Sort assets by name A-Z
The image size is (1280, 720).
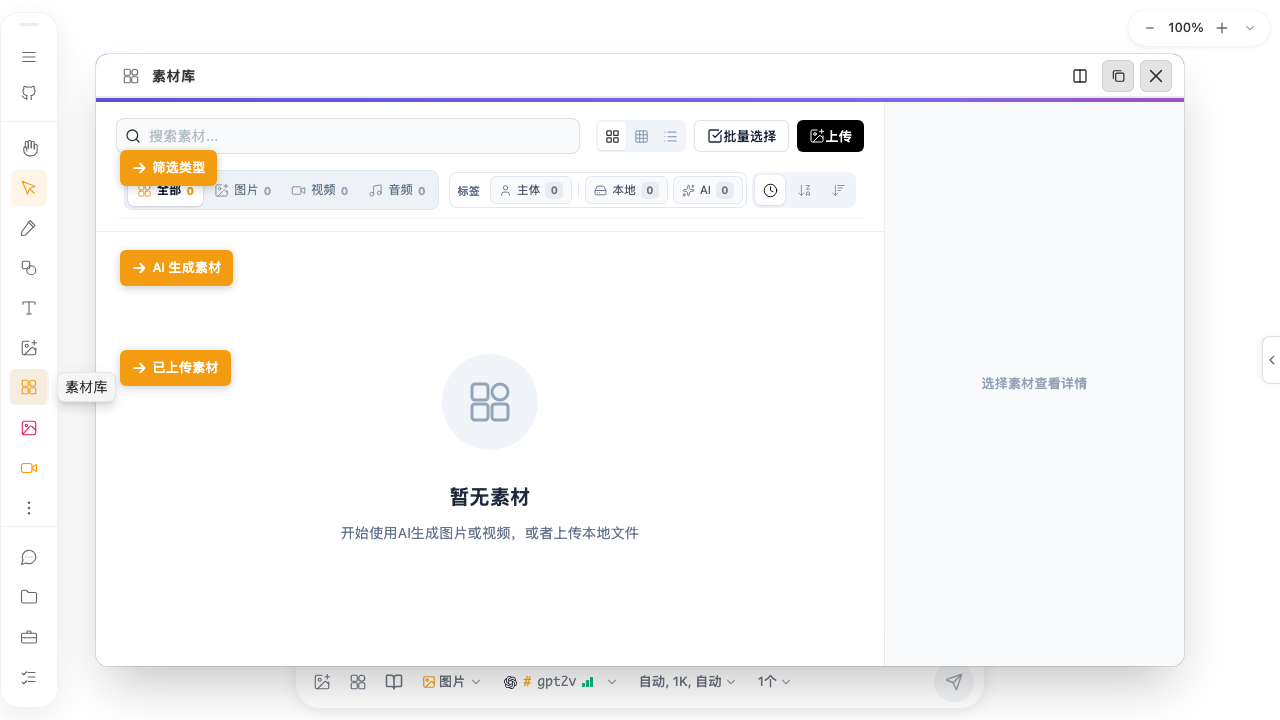pos(805,190)
